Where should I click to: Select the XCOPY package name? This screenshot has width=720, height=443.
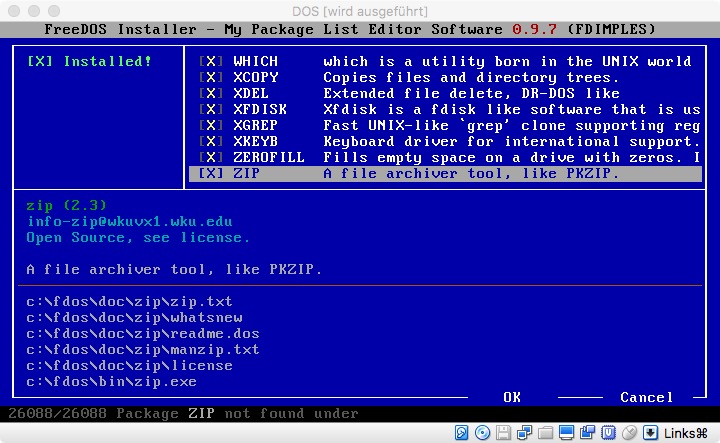point(255,78)
